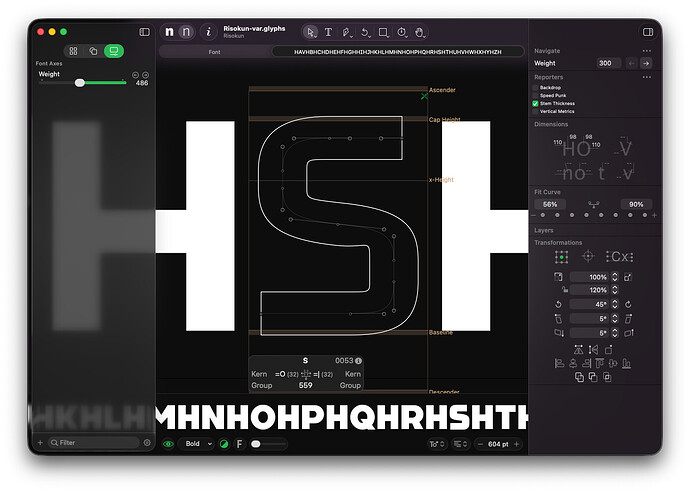This screenshot has width=690, height=492.
Task: Select the Measurement tool
Action: coord(402,32)
